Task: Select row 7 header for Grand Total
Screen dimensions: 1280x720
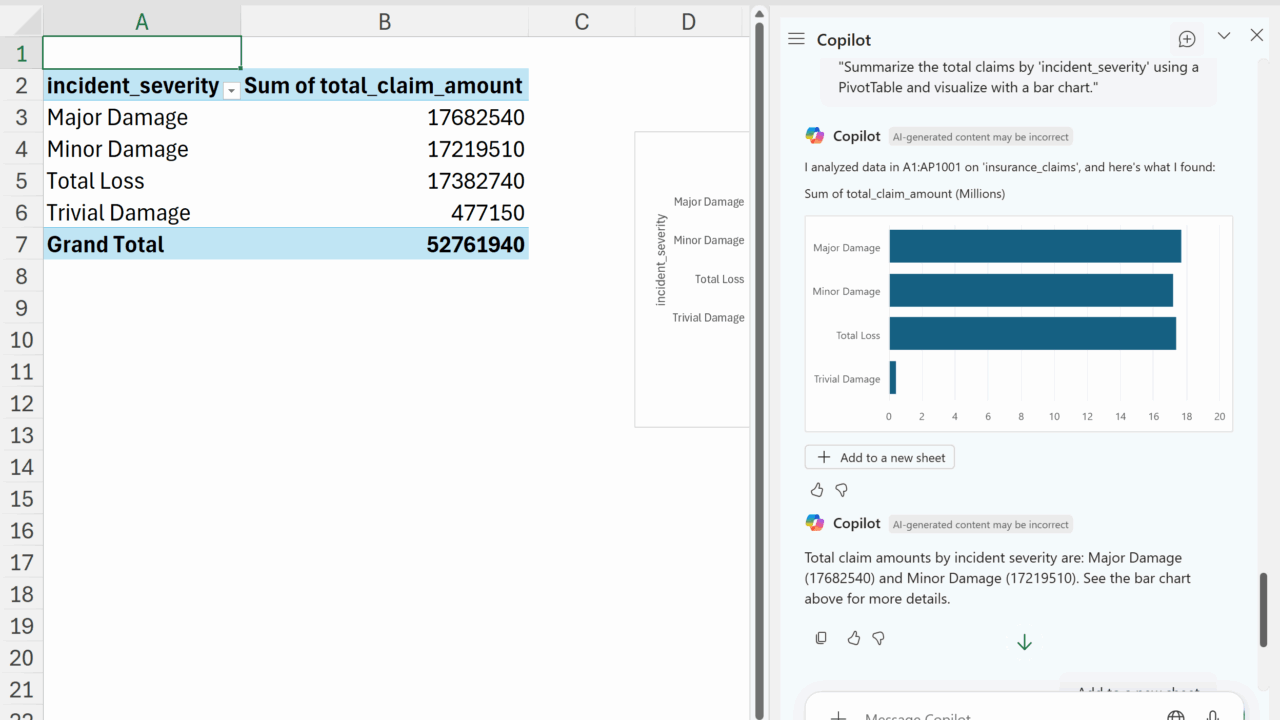Action: pos(21,244)
